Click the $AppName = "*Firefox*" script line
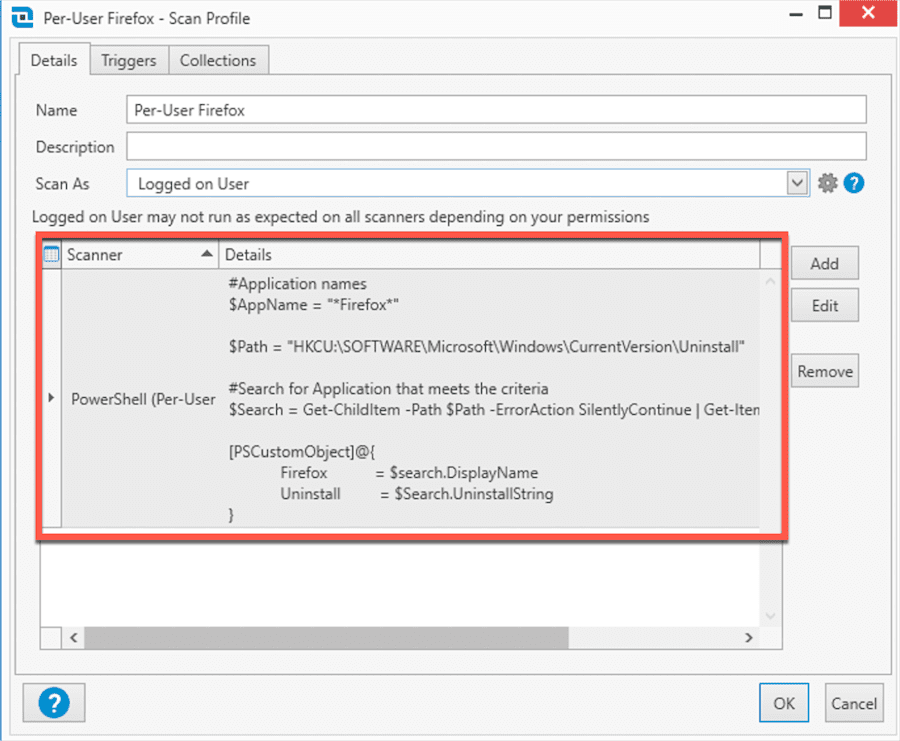 pos(313,305)
